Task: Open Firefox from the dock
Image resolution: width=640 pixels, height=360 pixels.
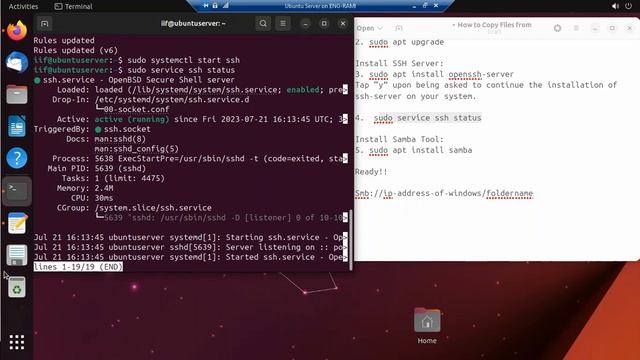Action: [x=17, y=31]
